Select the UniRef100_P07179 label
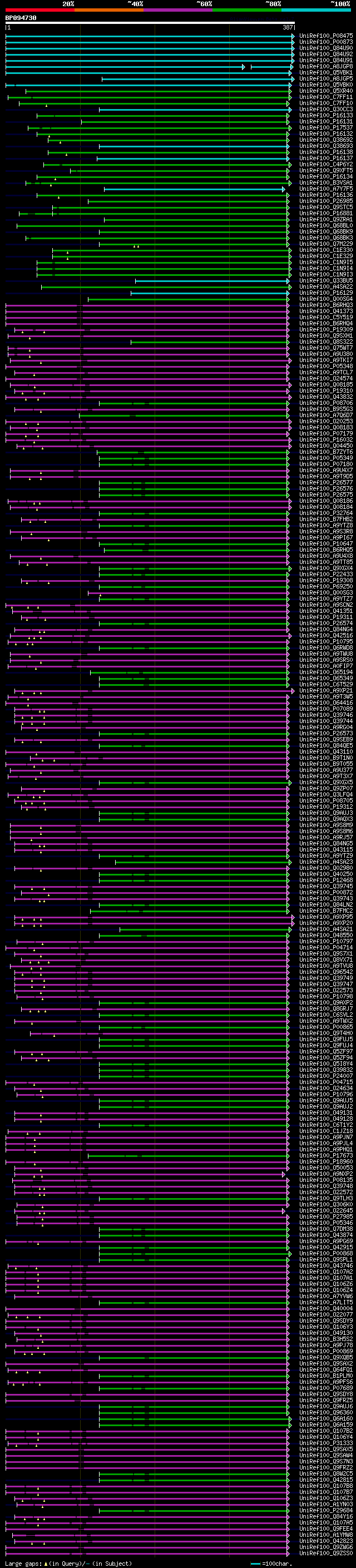The height and width of the screenshot is (1568, 356). tap(326, 433)
